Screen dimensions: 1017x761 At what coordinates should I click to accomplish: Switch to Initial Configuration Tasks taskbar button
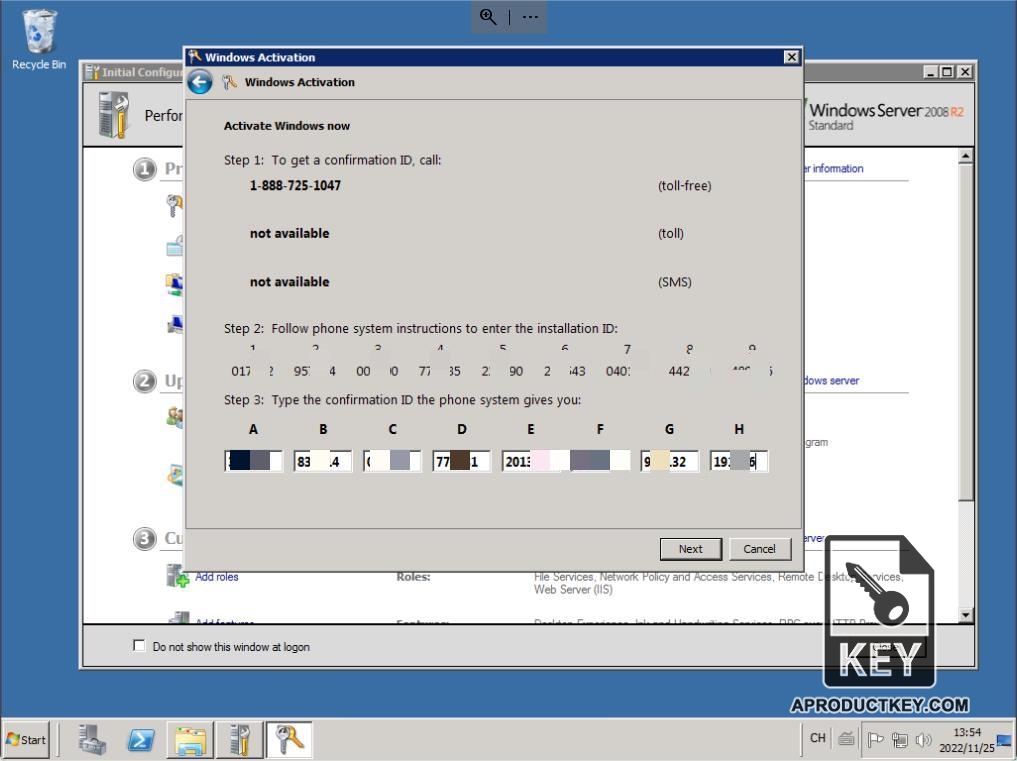(x=239, y=740)
